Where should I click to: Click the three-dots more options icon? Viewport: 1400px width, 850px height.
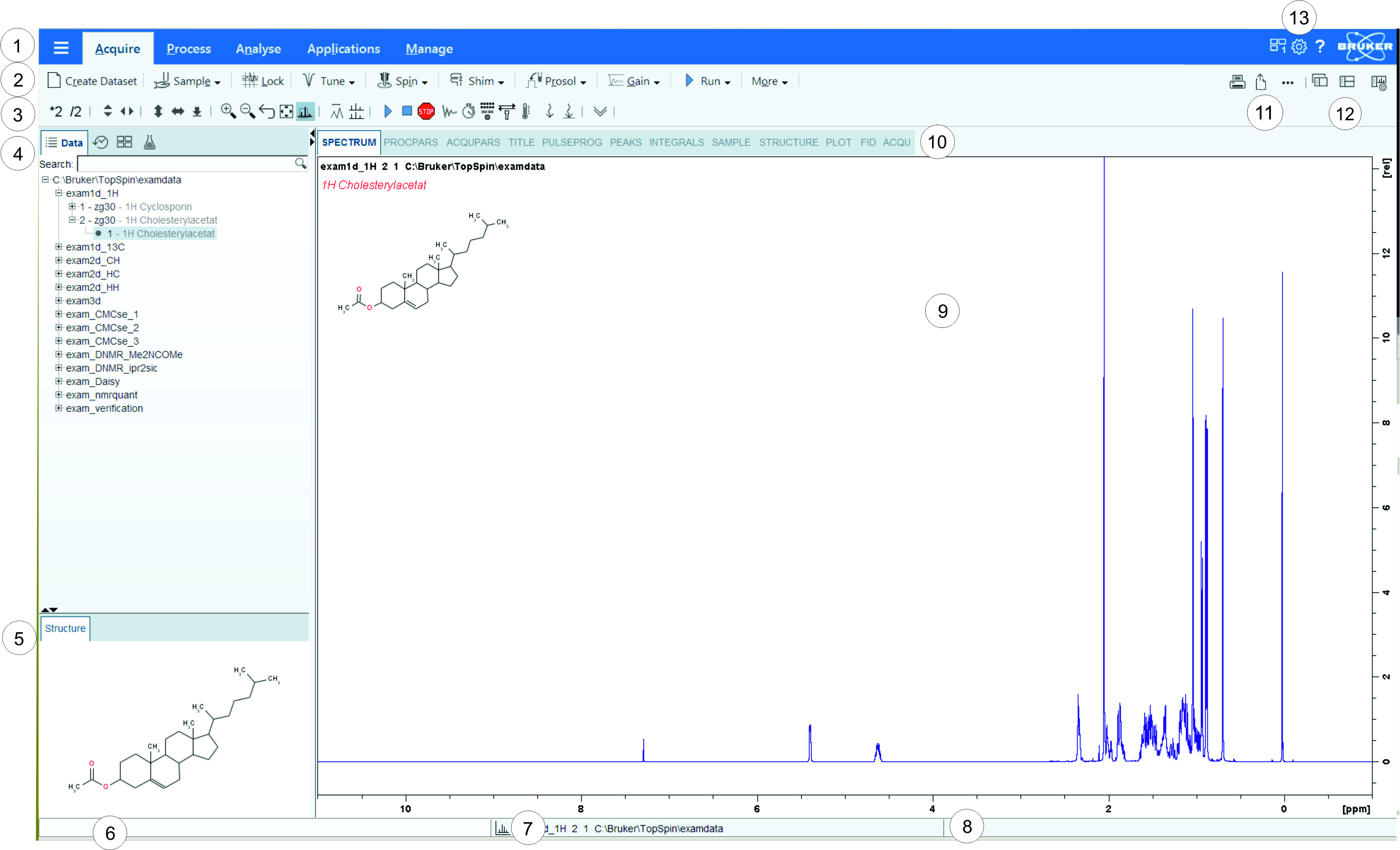[1287, 83]
